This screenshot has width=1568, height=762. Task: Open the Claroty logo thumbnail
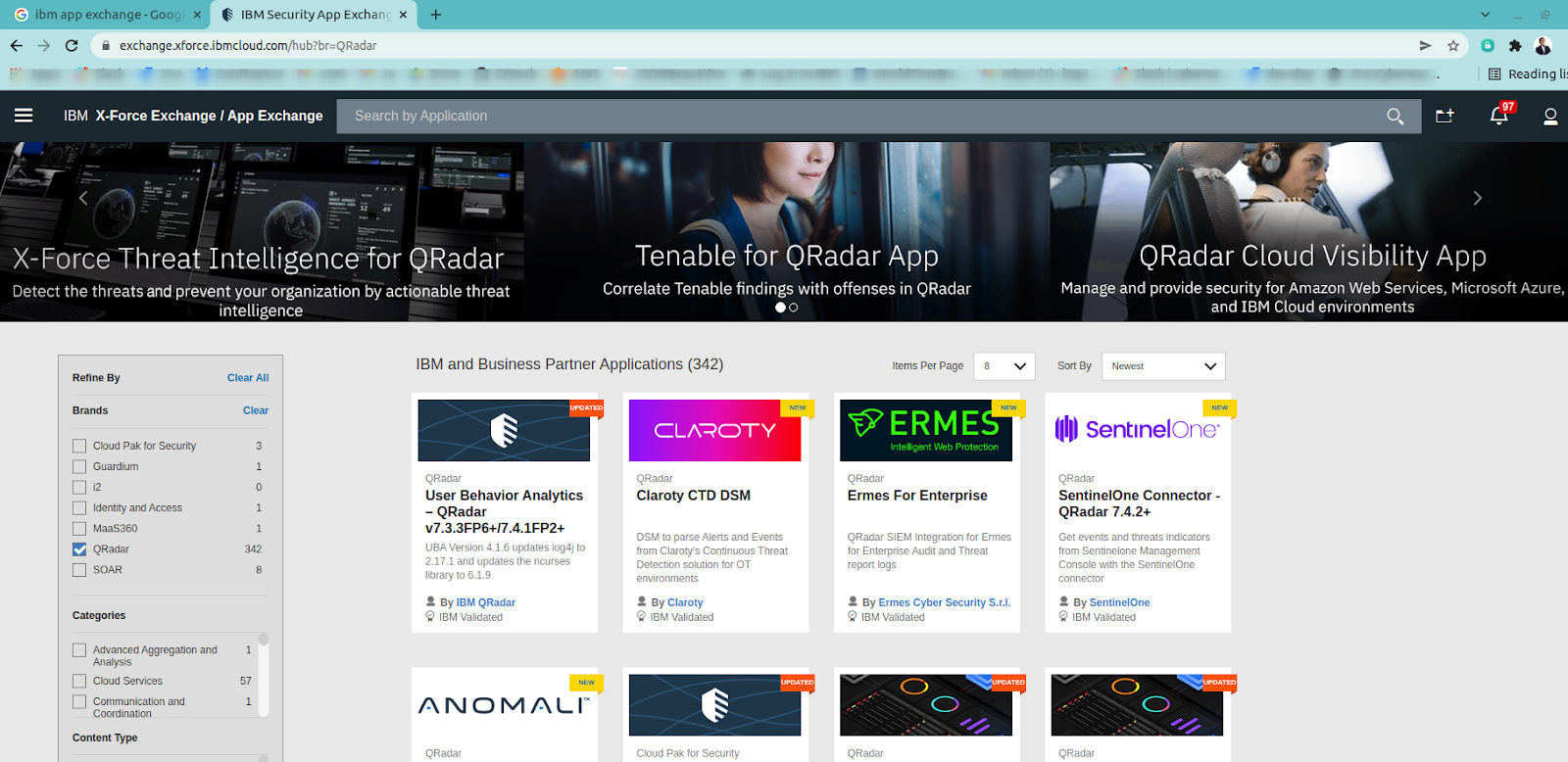click(x=714, y=430)
